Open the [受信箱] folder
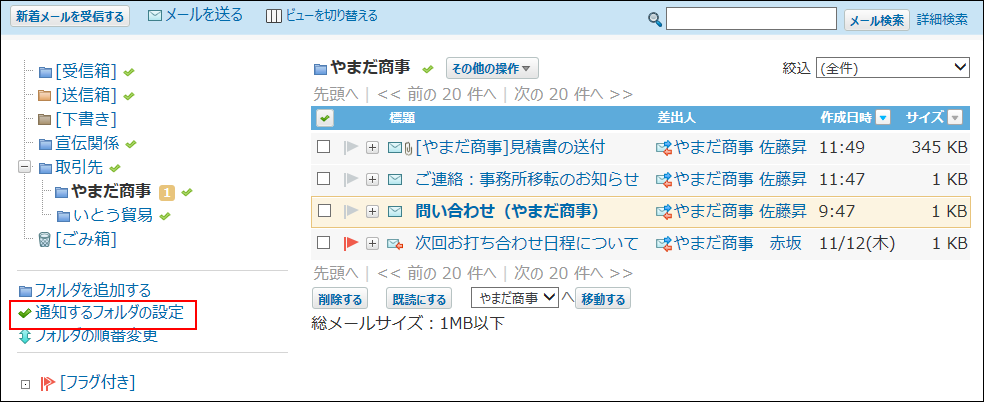Screen dimensions: 984x402 coord(86,71)
